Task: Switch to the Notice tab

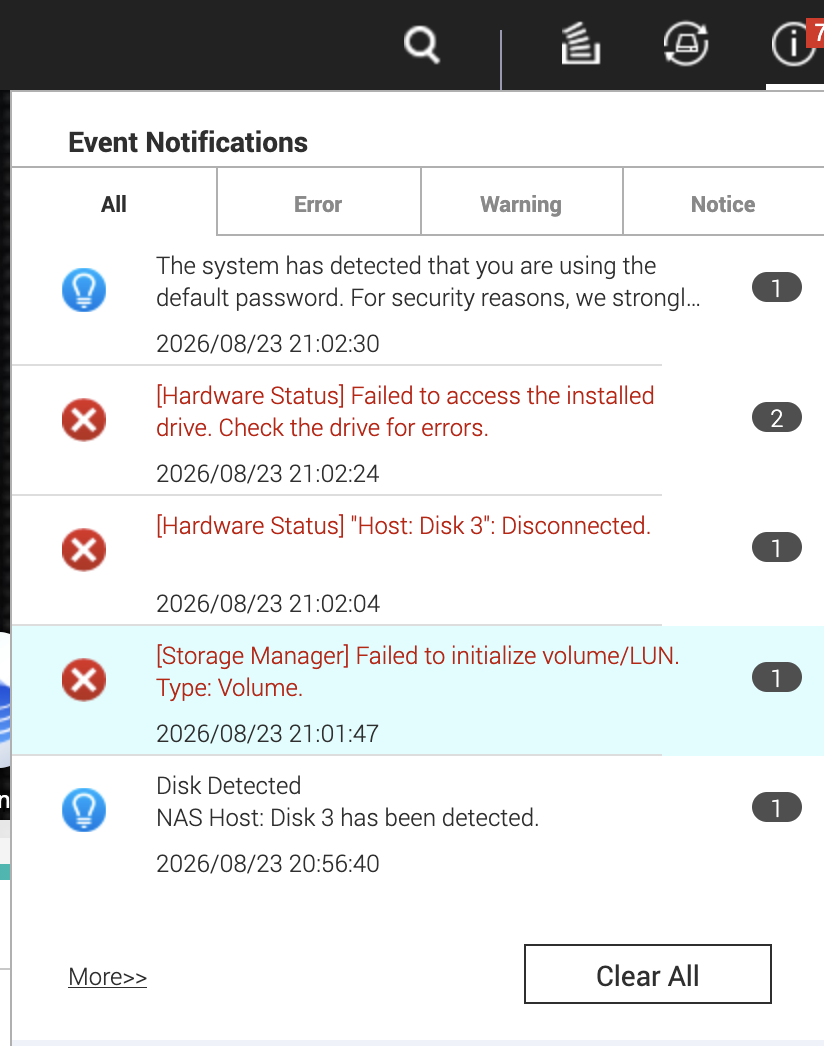Action: [x=723, y=203]
